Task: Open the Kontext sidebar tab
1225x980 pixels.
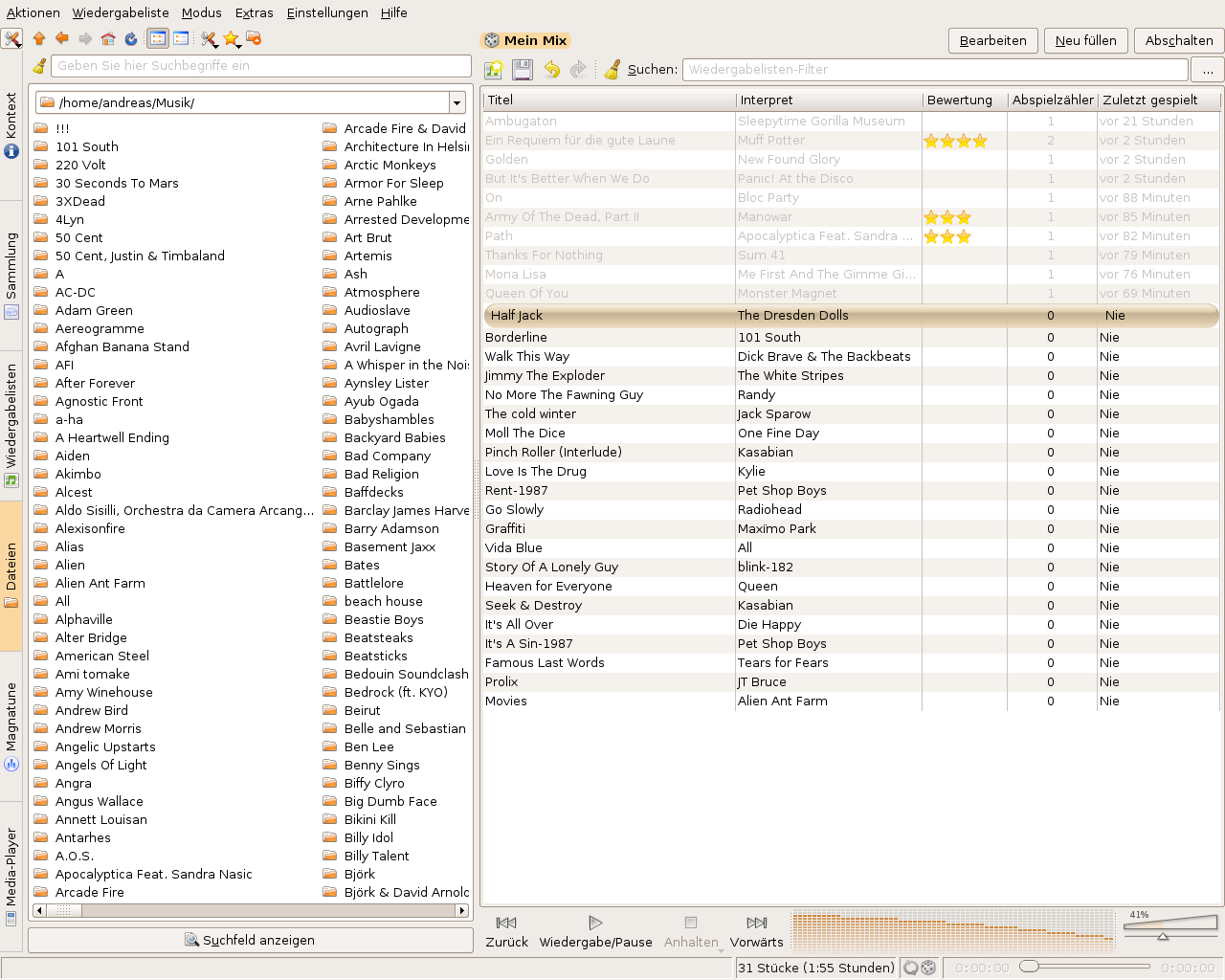Action: click(x=11, y=124)
